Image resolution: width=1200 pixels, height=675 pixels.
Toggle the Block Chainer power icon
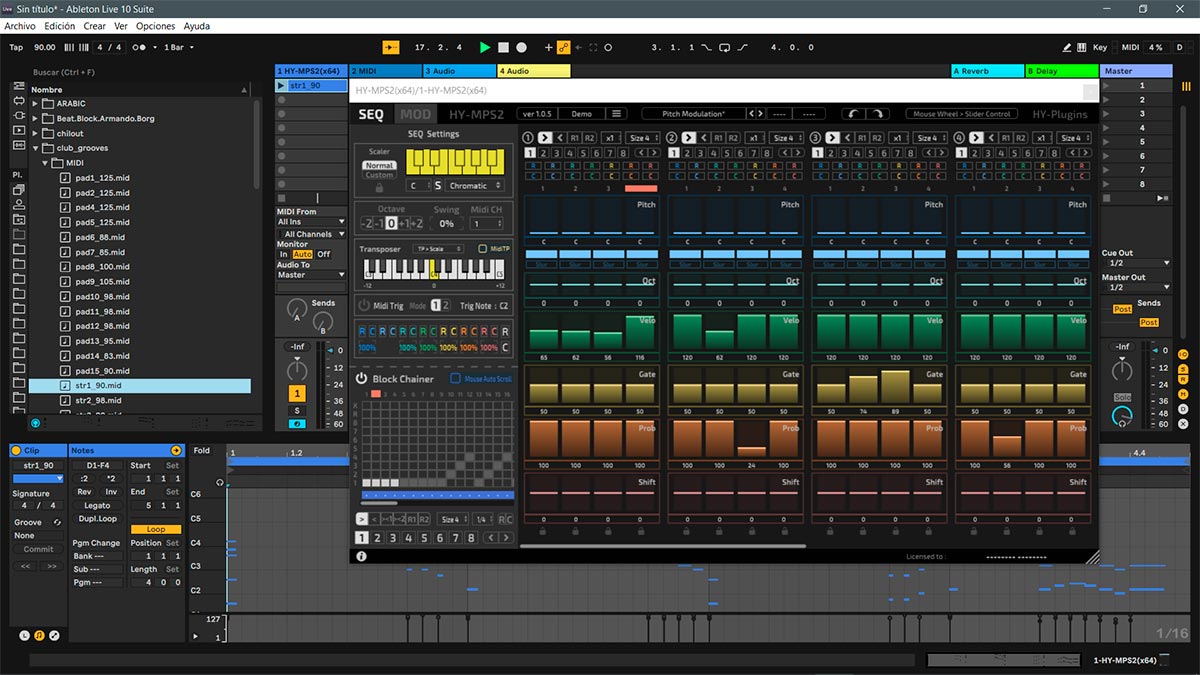pos(362,379)
